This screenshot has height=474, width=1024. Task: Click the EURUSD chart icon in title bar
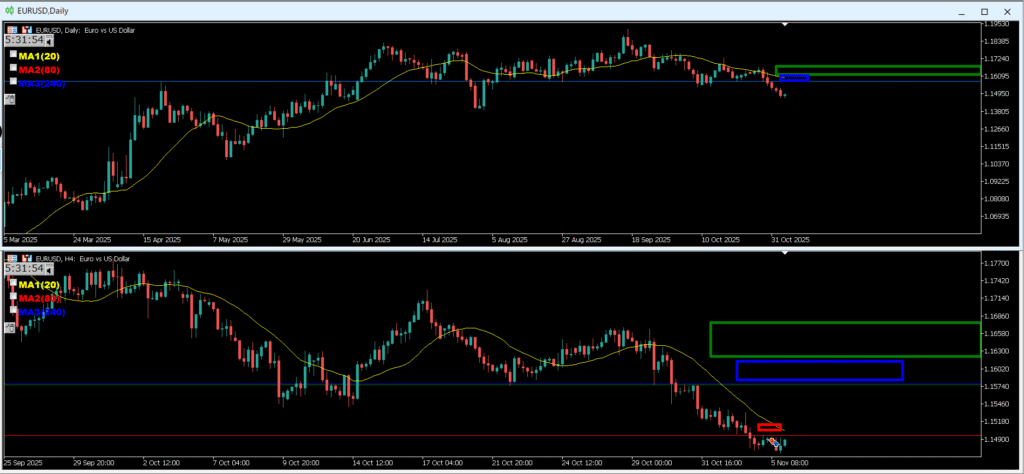(10, 10)
